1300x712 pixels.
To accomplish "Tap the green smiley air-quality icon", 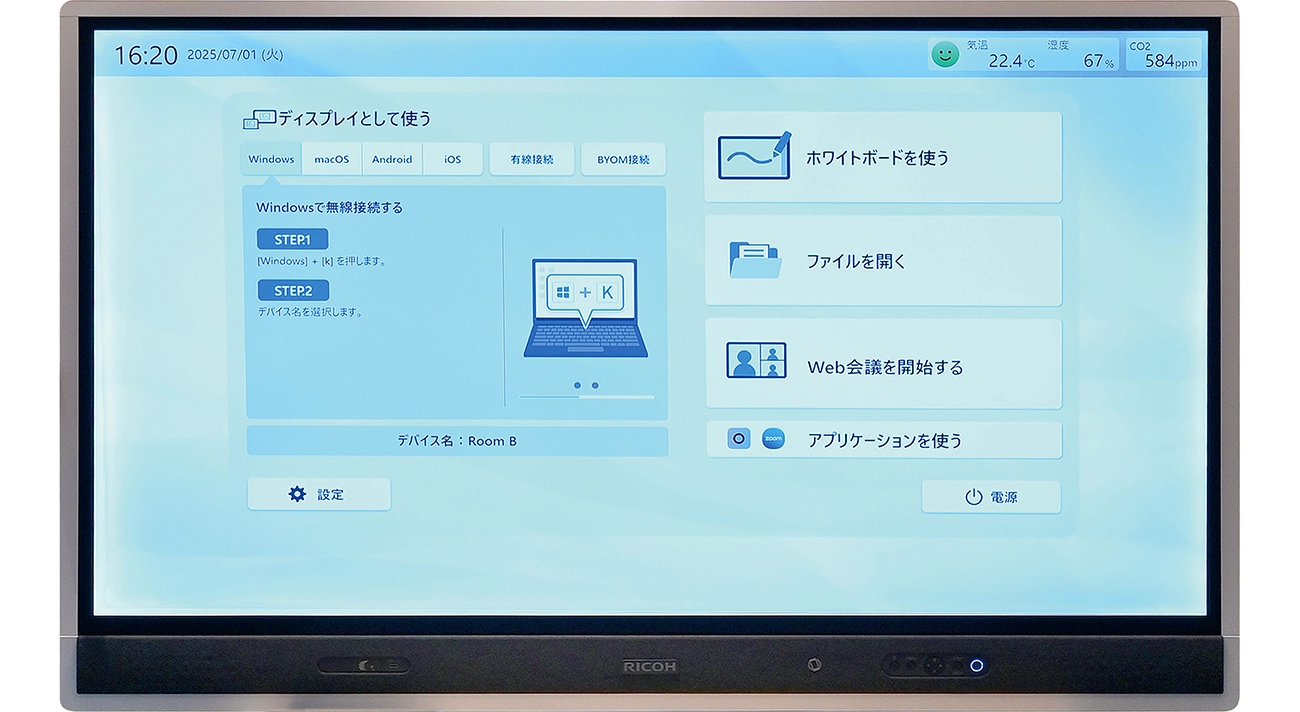I will (x=944, y=55).
